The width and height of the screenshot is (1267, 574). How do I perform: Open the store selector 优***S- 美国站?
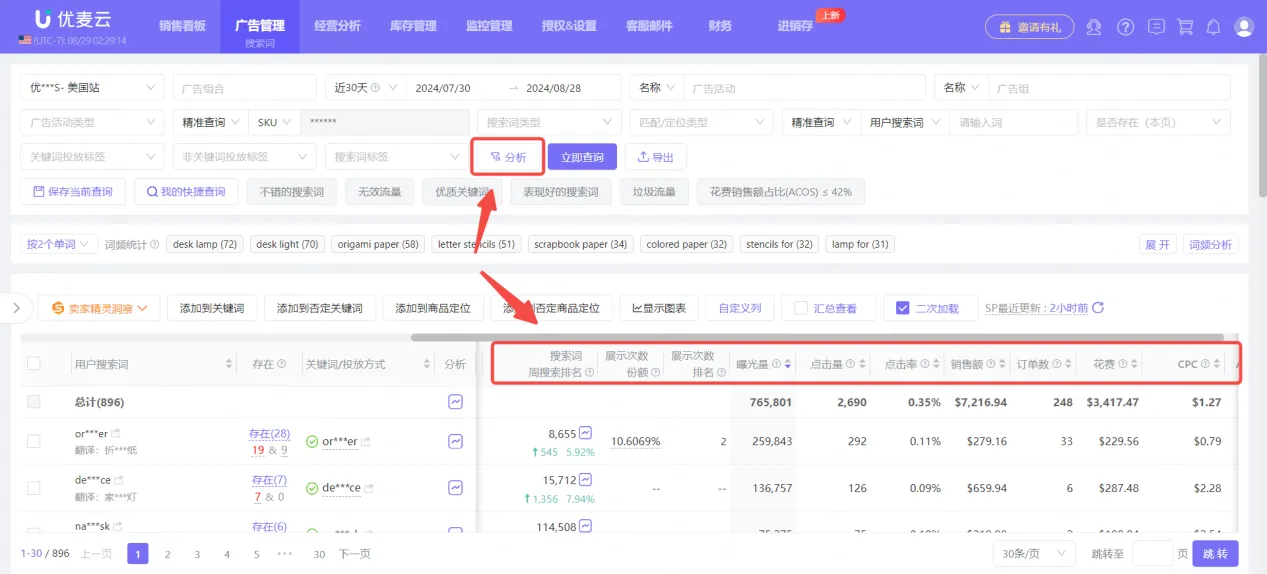pyautogui.click(x=92, y=88)
